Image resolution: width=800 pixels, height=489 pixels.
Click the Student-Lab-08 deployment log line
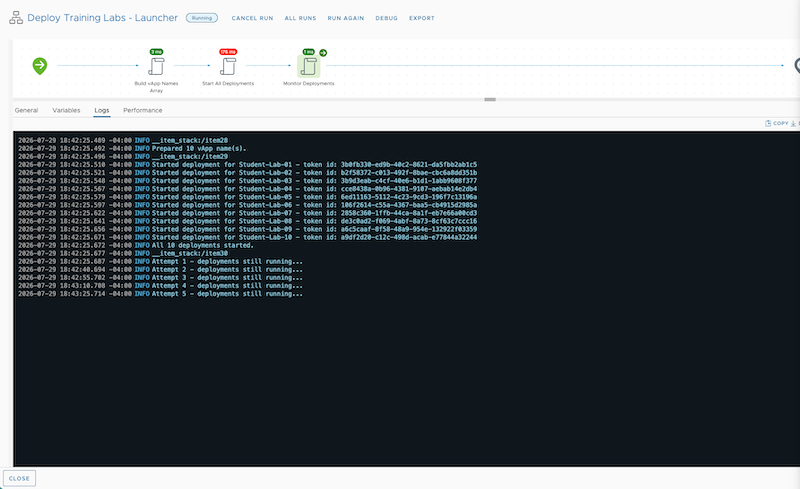point(247,221)
